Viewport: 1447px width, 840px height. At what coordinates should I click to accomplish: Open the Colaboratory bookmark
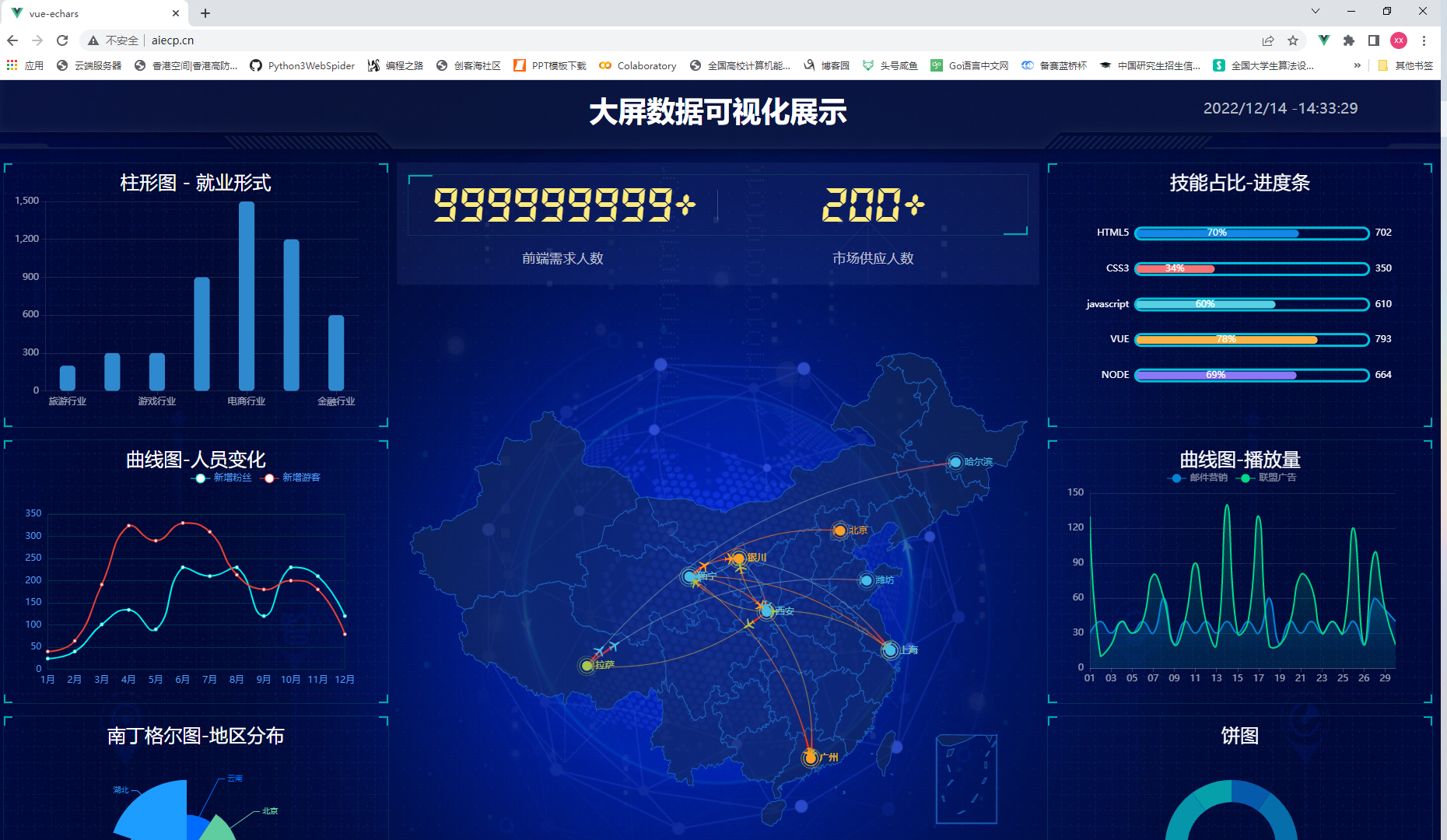pos(638,65)
